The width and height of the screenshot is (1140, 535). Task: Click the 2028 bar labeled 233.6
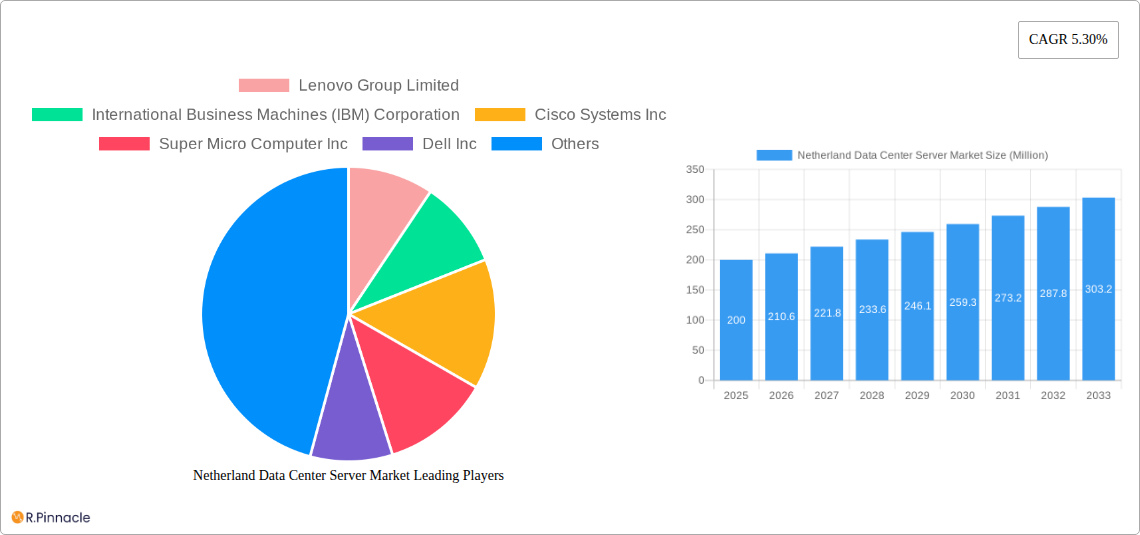click(x=872, y=310)
